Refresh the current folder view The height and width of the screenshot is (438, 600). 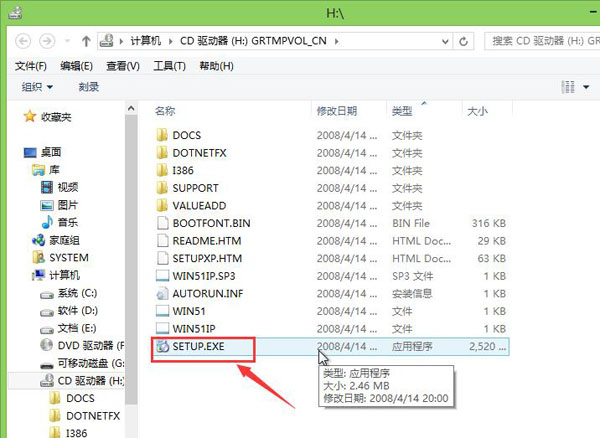point(463,41)
